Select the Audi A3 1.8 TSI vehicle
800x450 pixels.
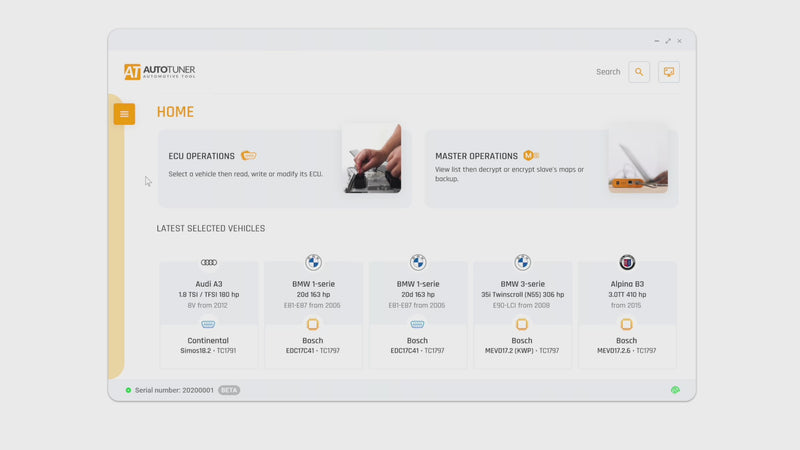209,290
